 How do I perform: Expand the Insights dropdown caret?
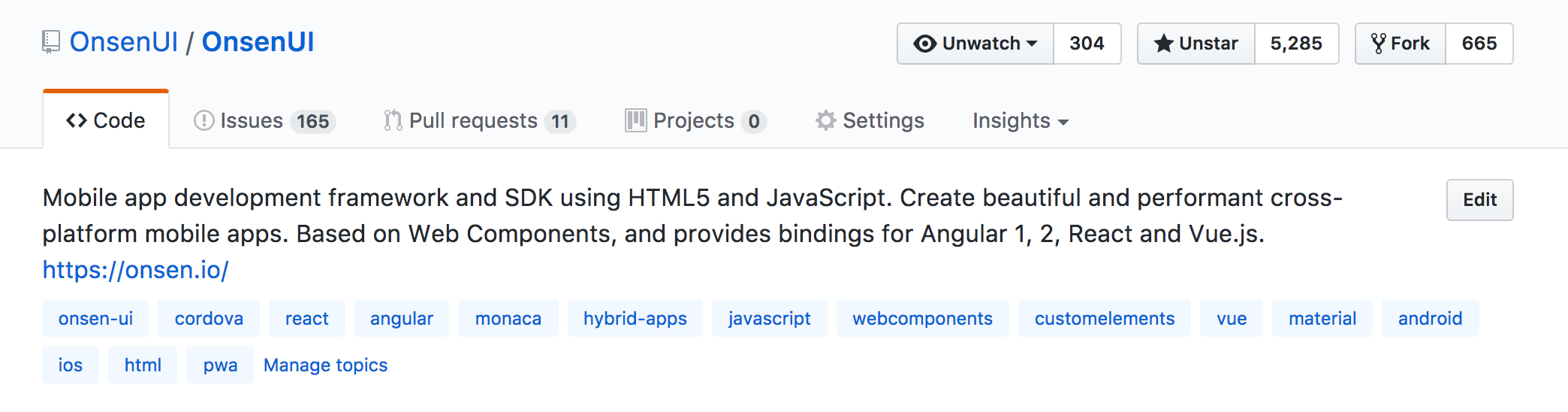1063,122
